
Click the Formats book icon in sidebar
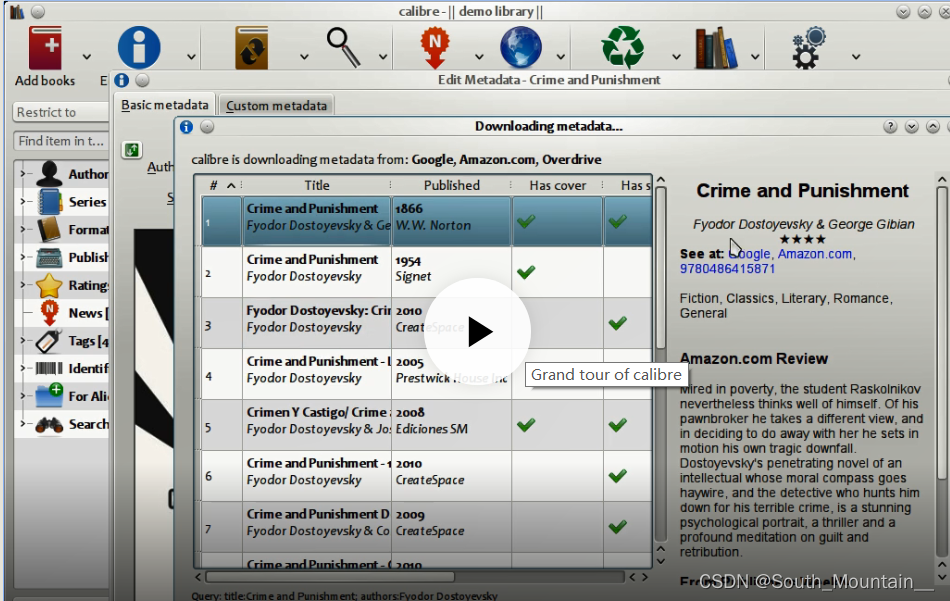pyautogui.click(x=49, y=230)
